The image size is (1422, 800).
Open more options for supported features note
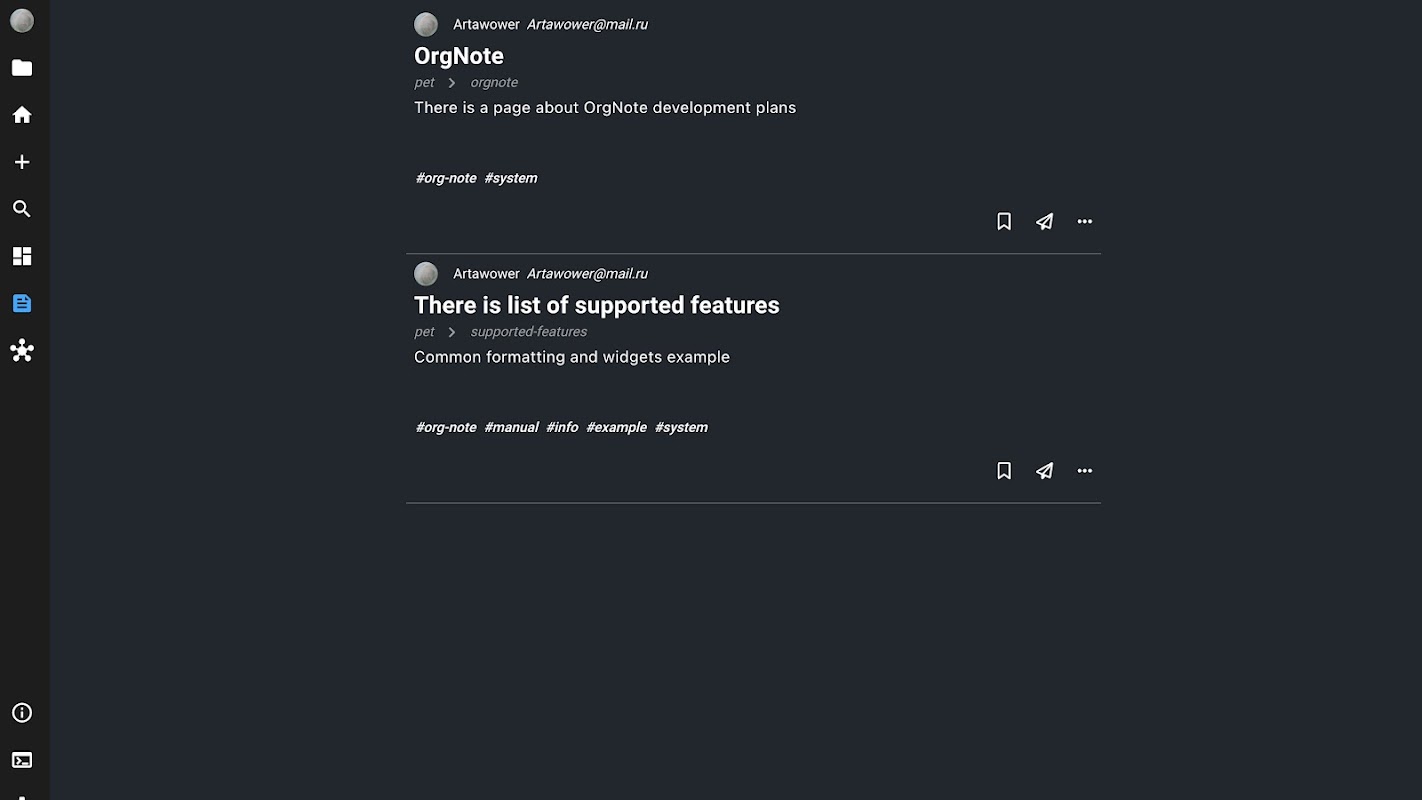coord(1085,471)
